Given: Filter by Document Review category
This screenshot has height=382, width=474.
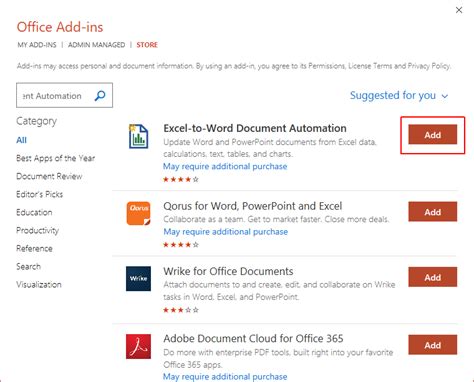Looking at the screenshot, I should pos(49,176).
